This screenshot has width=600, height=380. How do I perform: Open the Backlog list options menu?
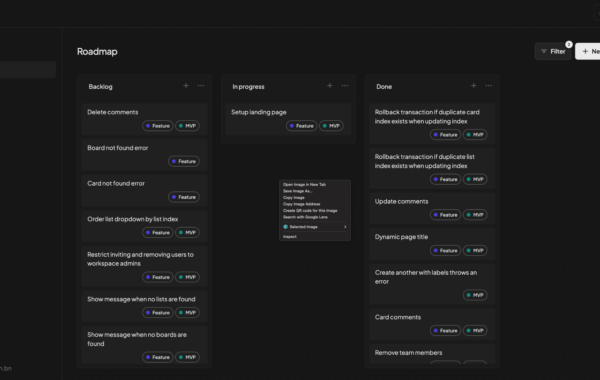201,86
